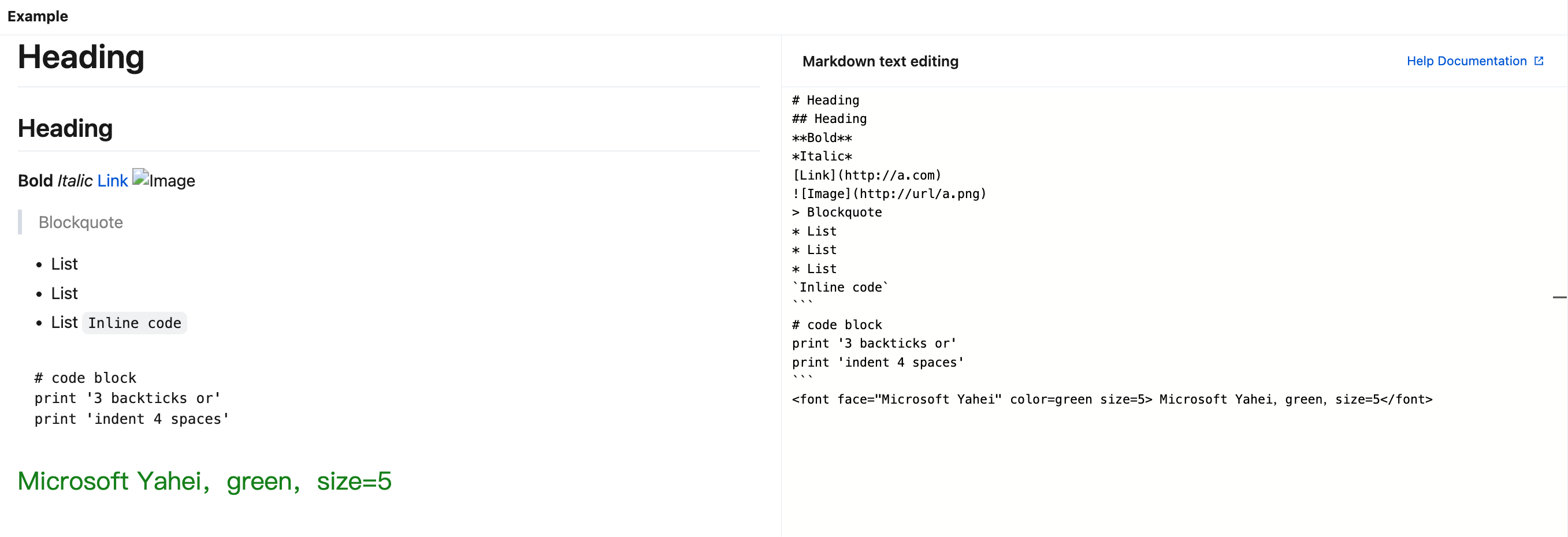Viewport: 1568px width, 537px height.
Task: Click the Inline code chip in preview
Action: click(x=135, y=323)
